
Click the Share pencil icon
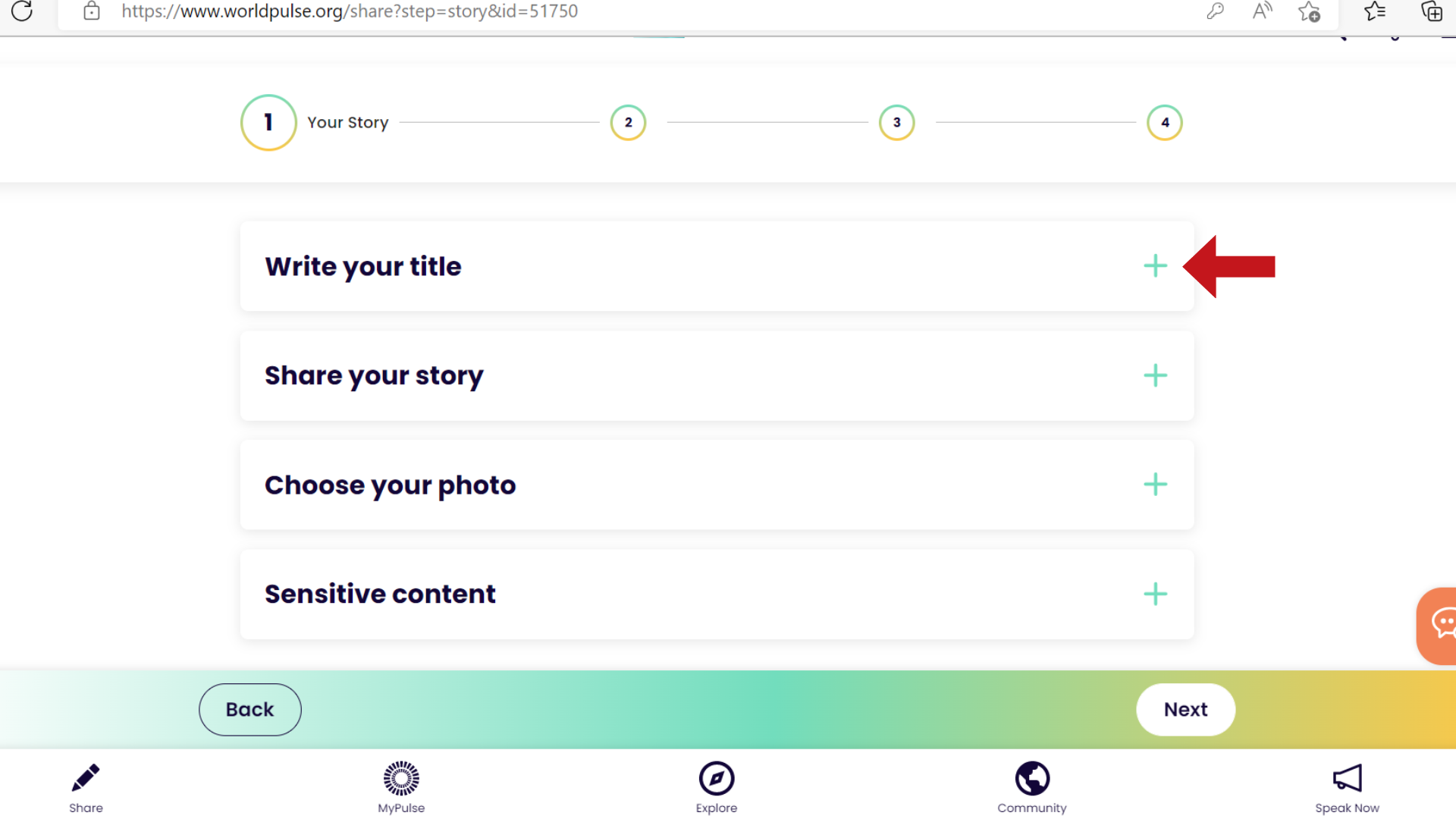[x=86, y=778]
